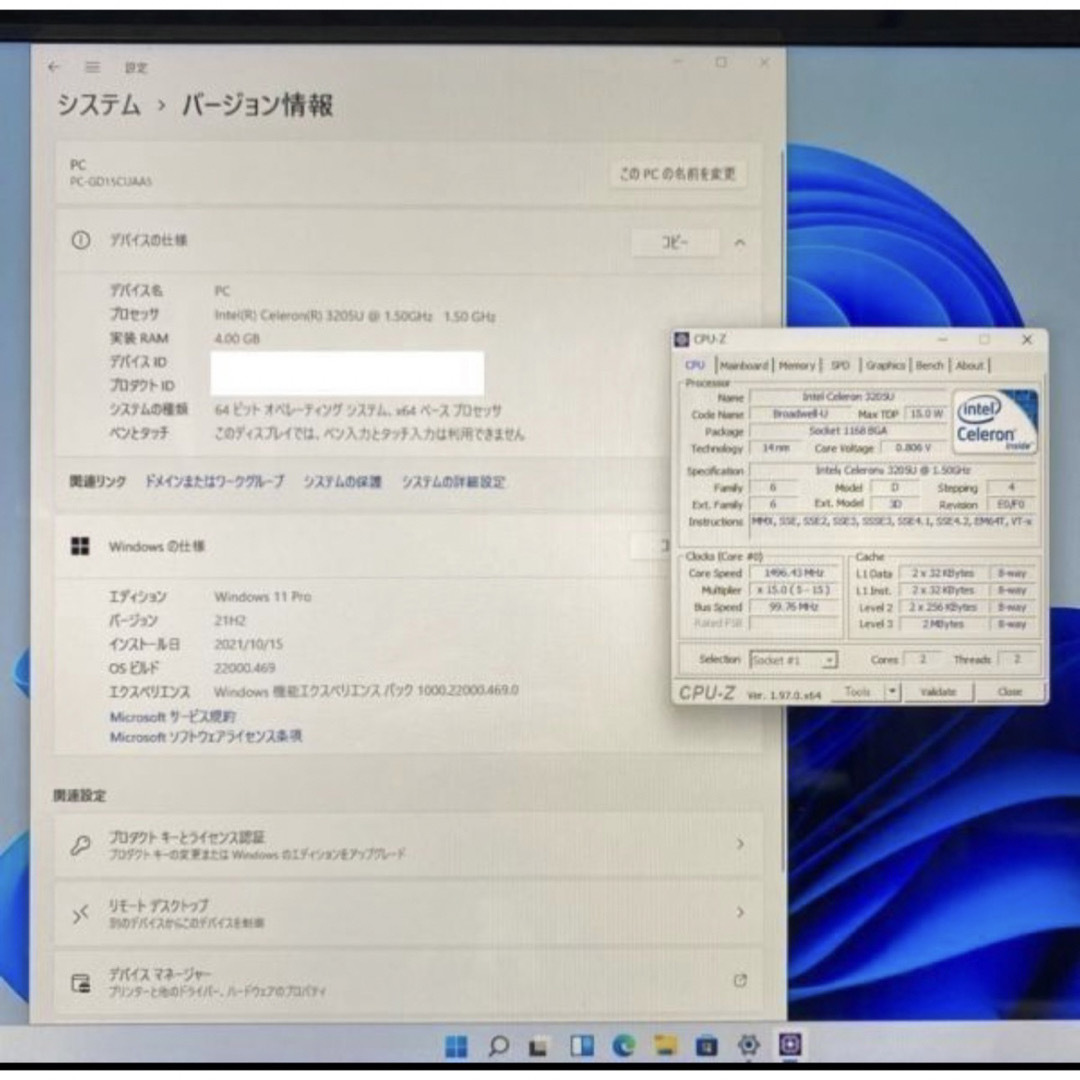Image resolution: width=1080 pixels, height=1080 pixels.
Task: Click the Windows logo icon beside Windows の仕様
Action: pos(80,546)
